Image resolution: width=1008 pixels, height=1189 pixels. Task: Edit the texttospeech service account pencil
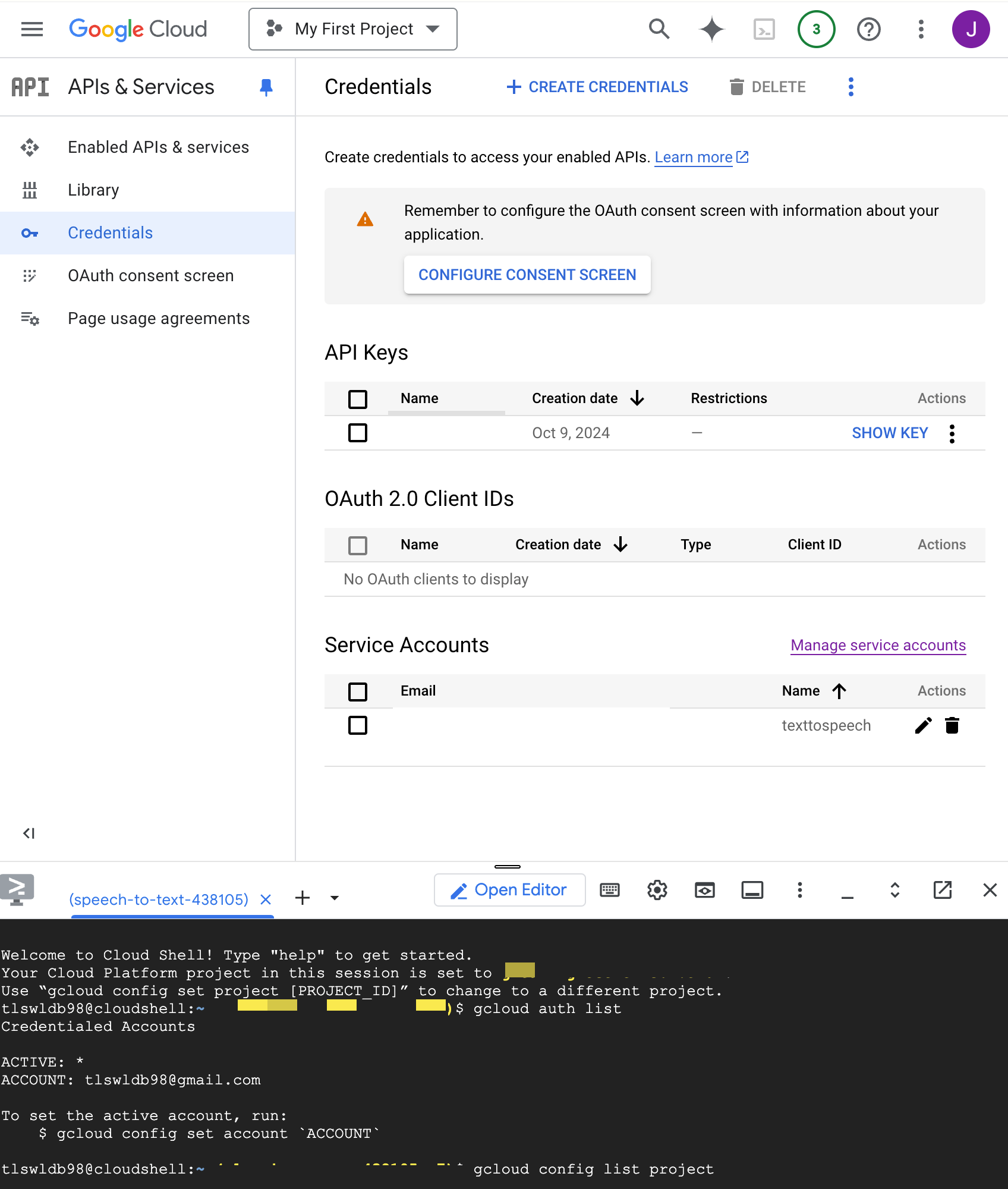click(x=923, y=725)
